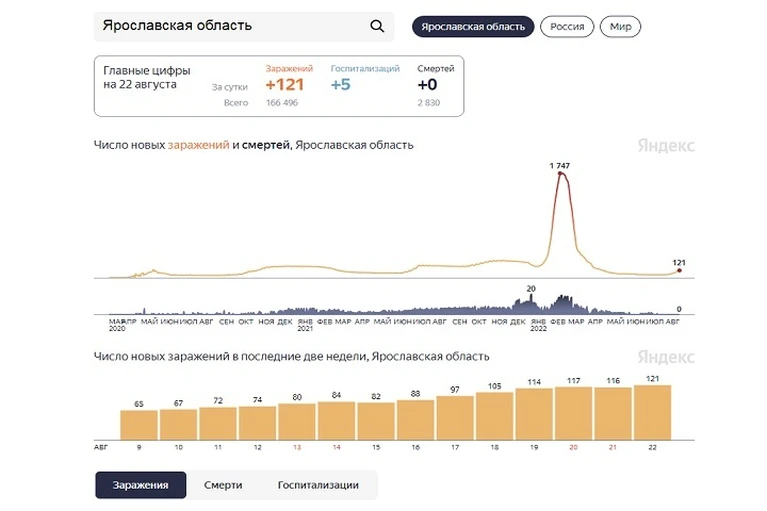Click the bar labeled 97 for August 17
767x511 pixels.
click(455, 418)
